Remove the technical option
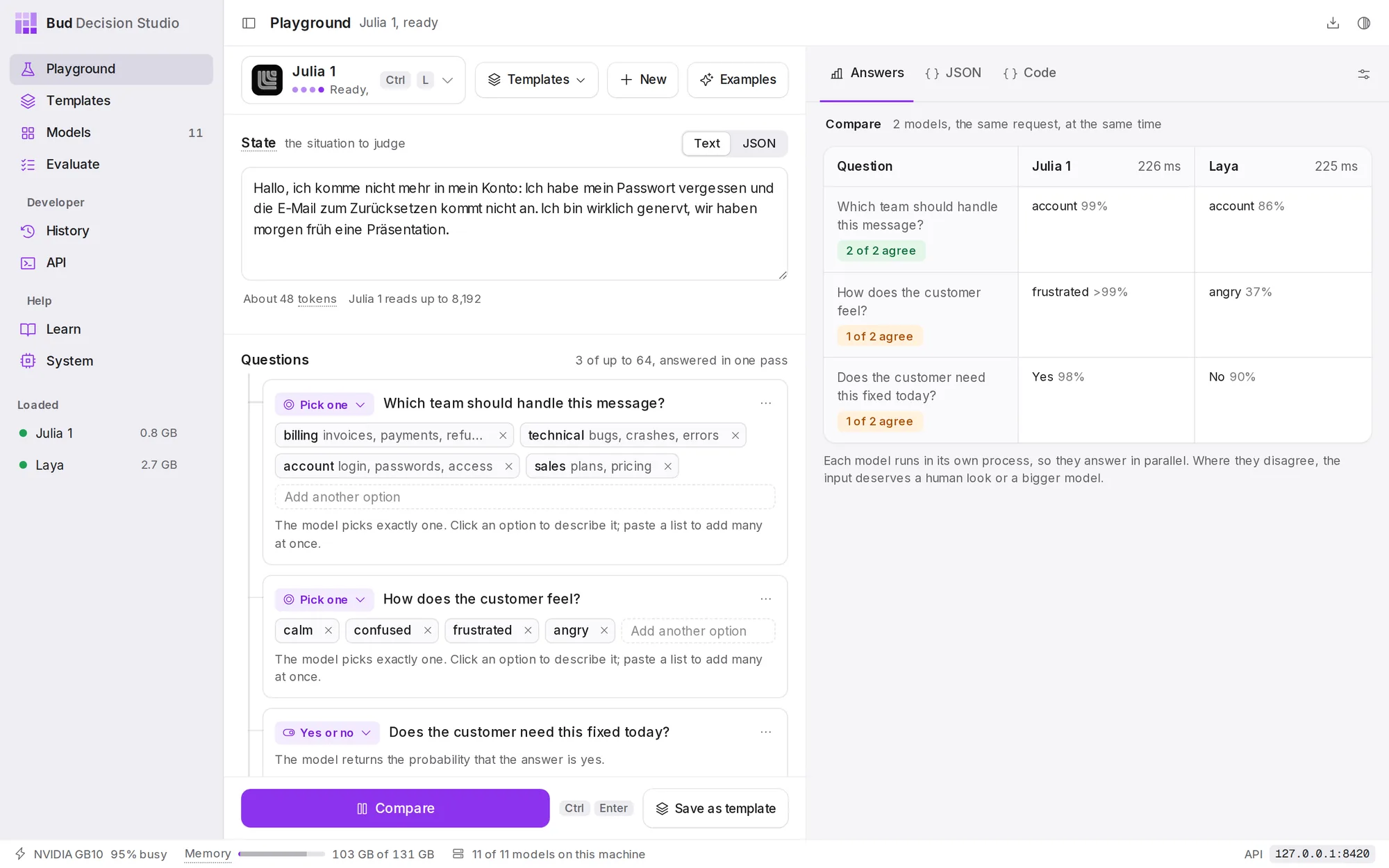The image size is (1389, 868). tap(735, 435)
